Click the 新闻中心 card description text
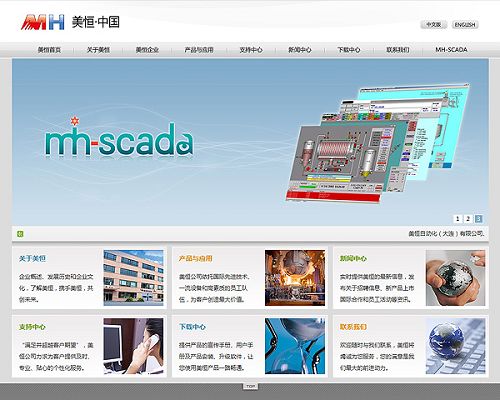 (377, 288)
